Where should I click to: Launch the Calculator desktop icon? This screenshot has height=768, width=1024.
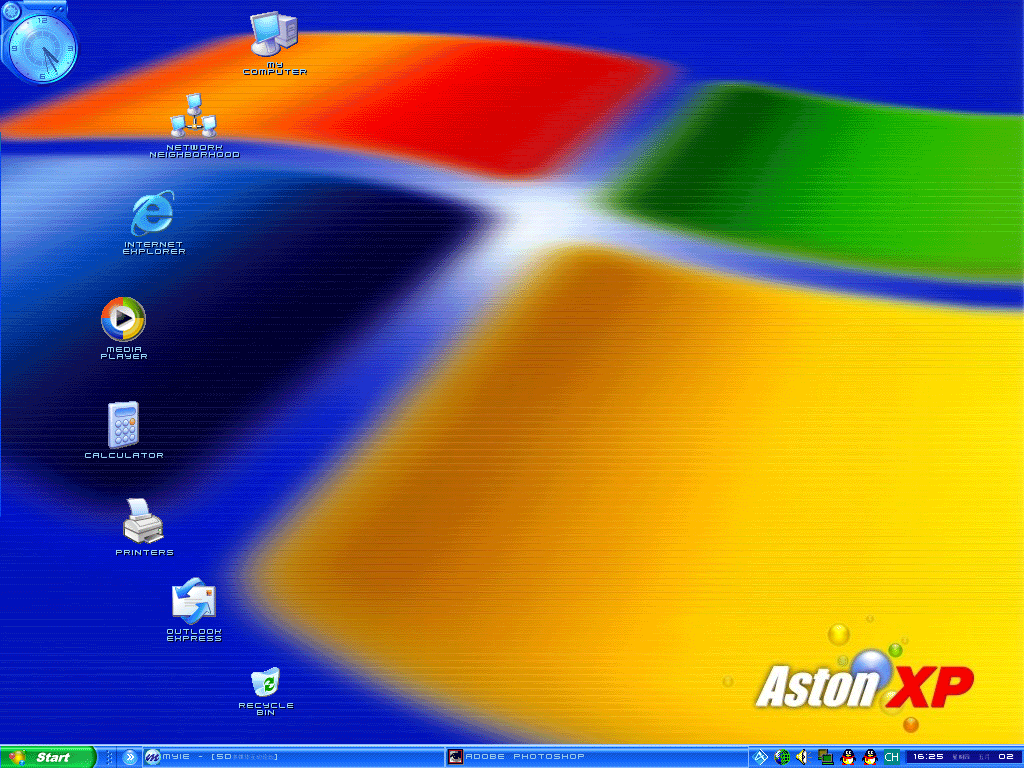(123, 425)
